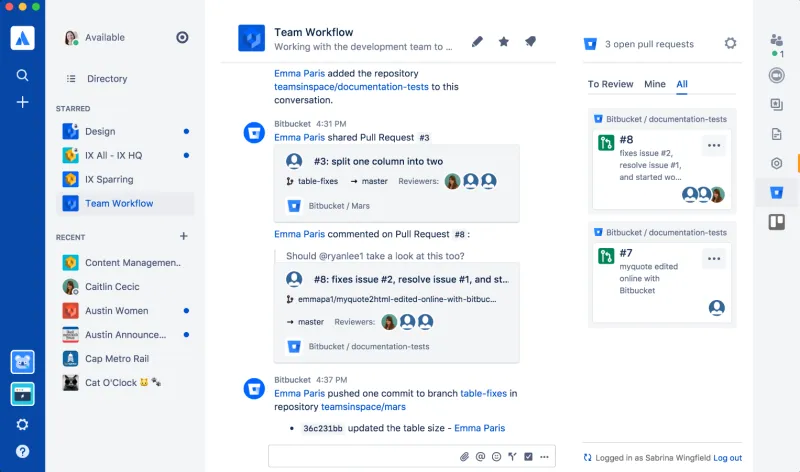Open chat with Caitlin Cecic

(125, 287)
